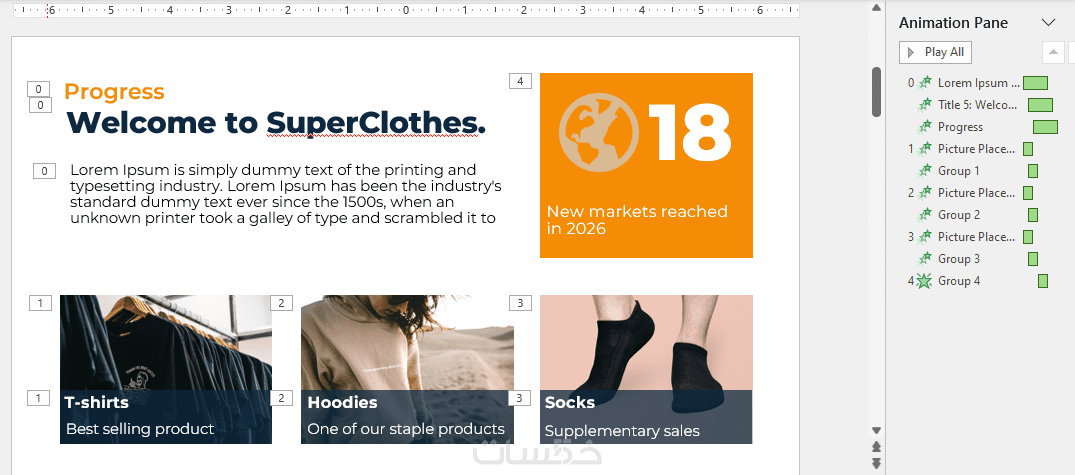Select the Hoodies photo on the slide

click(407, 343)
